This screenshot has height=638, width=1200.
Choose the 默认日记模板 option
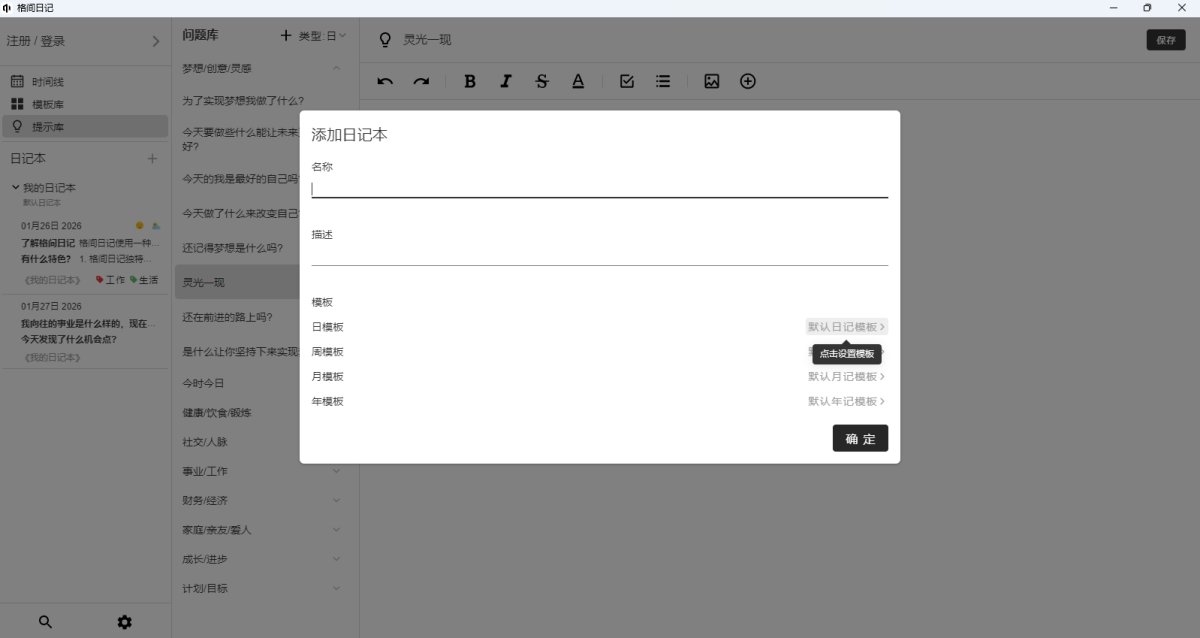846,327
